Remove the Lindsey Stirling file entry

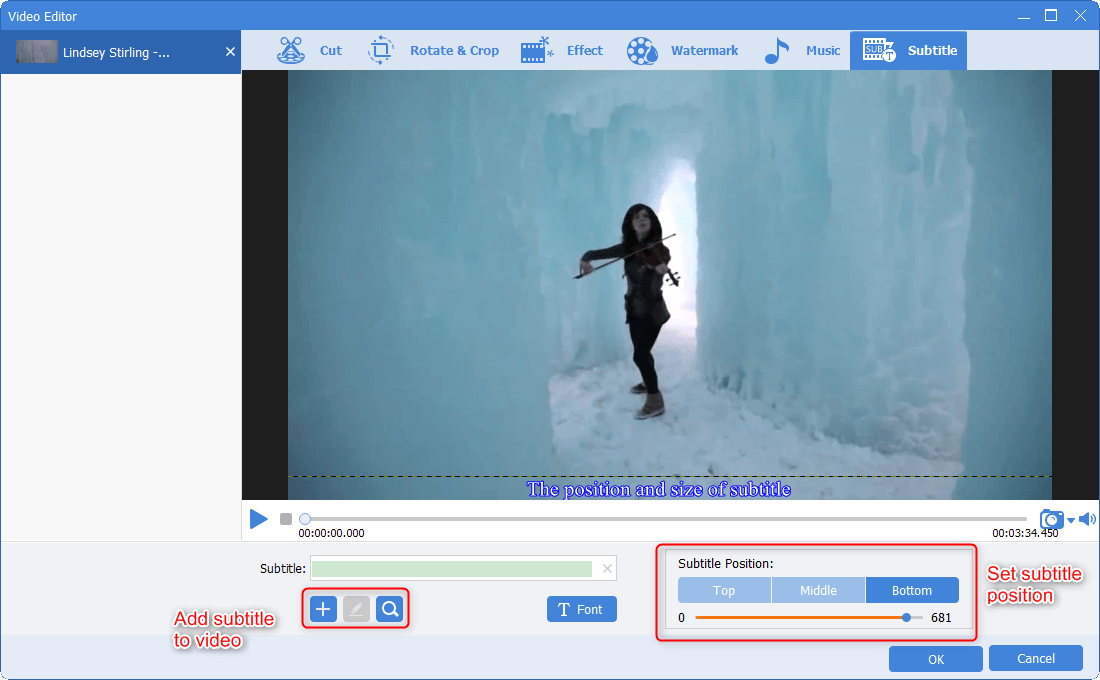[x=230, y=52]
